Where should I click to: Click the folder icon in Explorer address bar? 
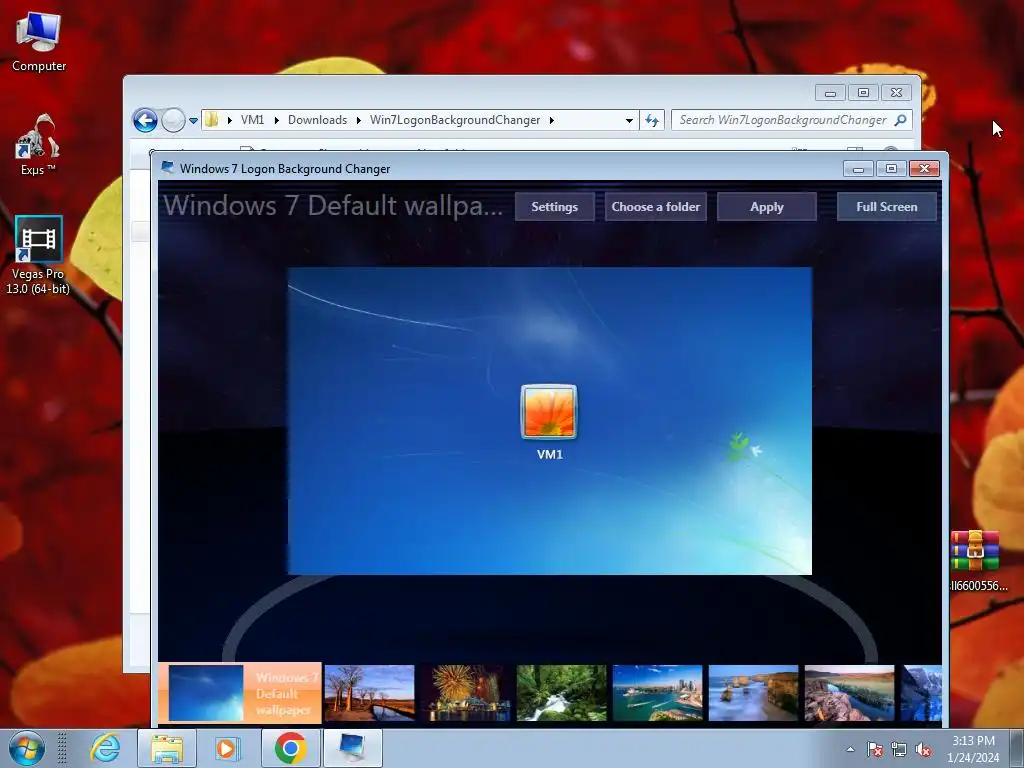[x=212, y=120]
